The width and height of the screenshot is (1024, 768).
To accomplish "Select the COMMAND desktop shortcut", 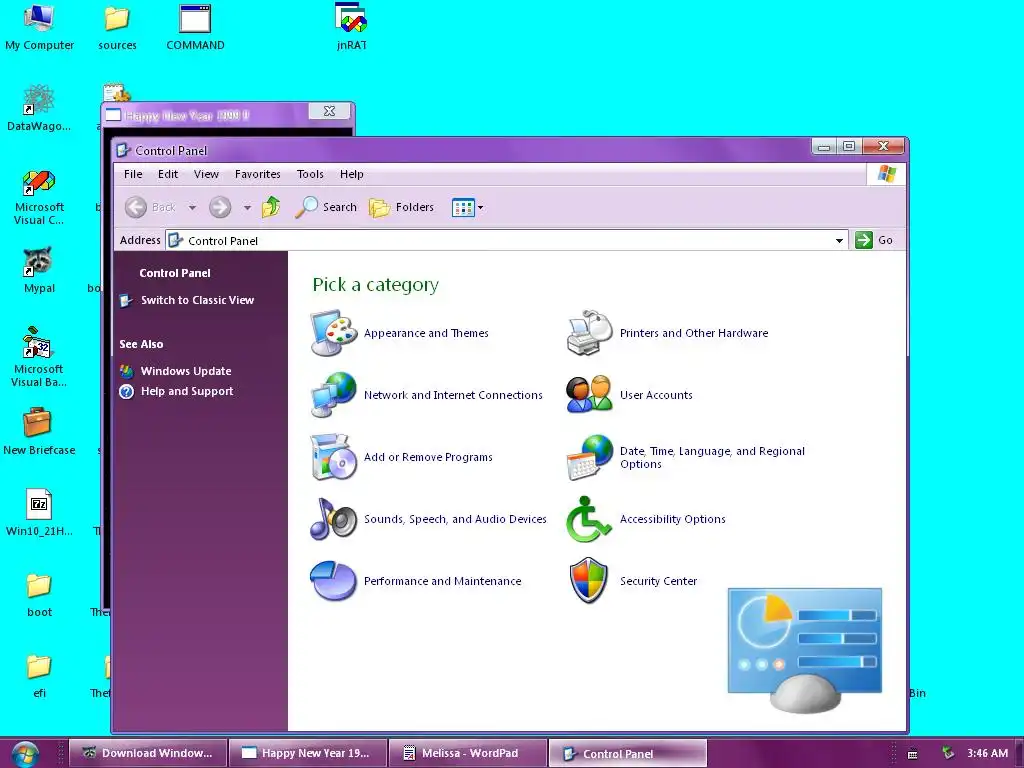I will pyautogui.click(x=195, y=27).
